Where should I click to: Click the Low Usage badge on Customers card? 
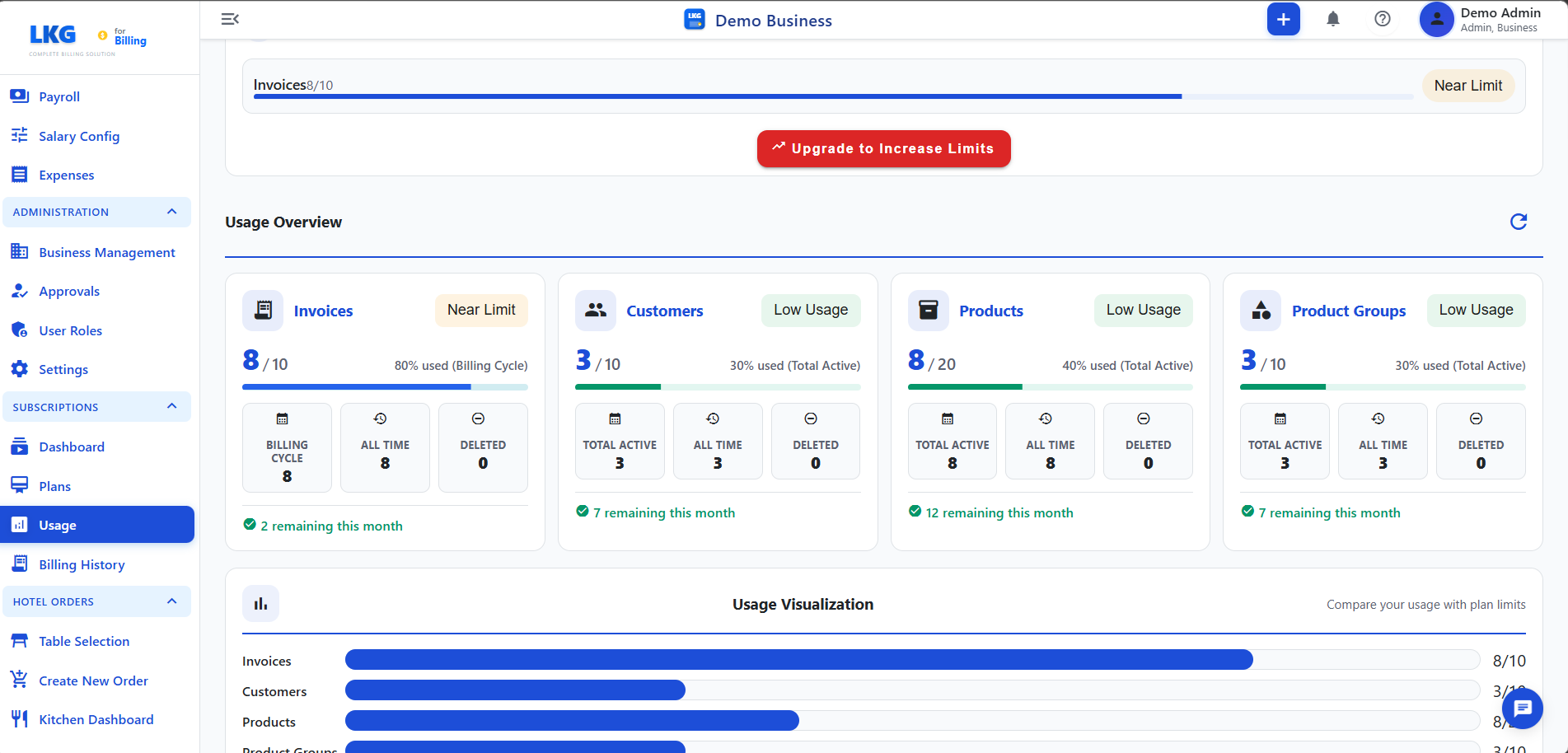[x=811, y=310]
